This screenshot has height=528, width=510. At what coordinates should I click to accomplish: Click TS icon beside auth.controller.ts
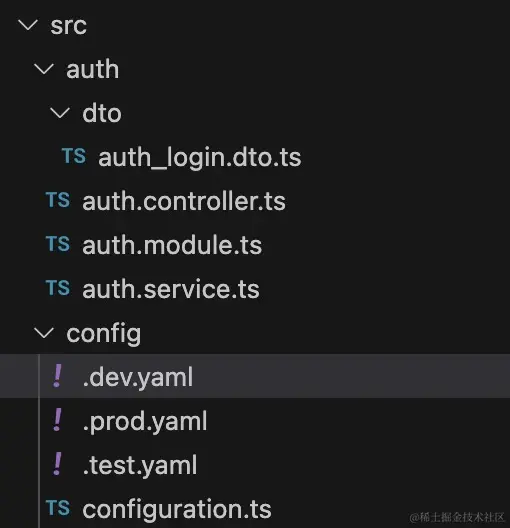click(58, 200)
